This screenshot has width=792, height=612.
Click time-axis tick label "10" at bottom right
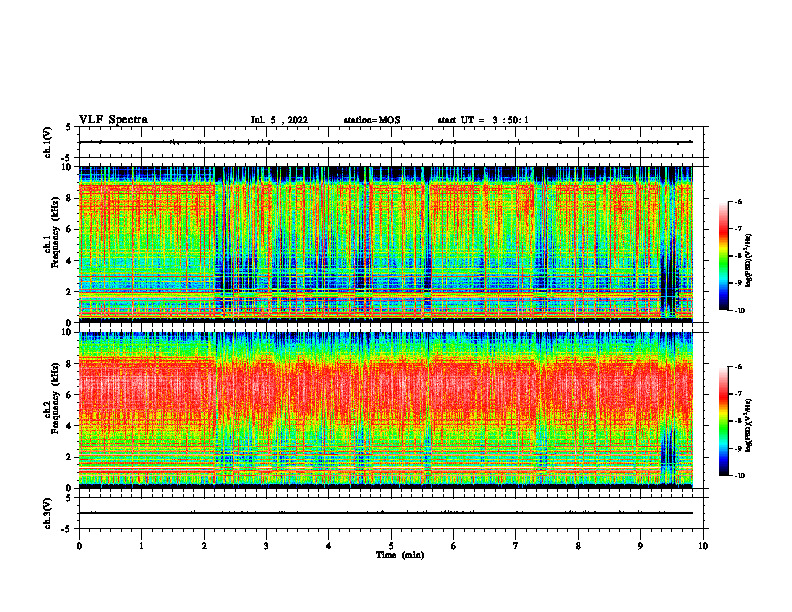point(703,546)
